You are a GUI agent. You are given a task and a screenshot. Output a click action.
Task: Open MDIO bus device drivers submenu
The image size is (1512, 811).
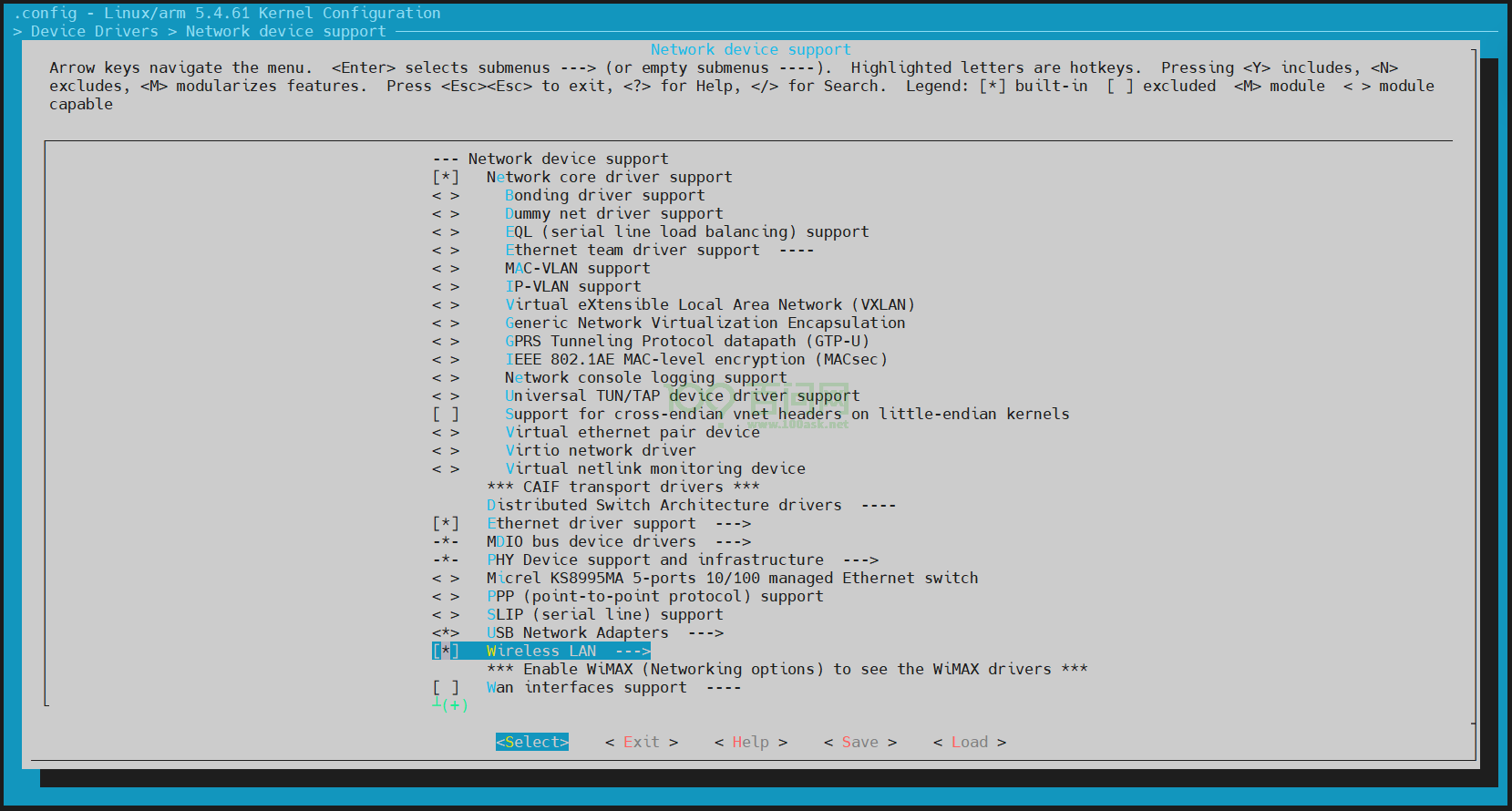[617, 542]
